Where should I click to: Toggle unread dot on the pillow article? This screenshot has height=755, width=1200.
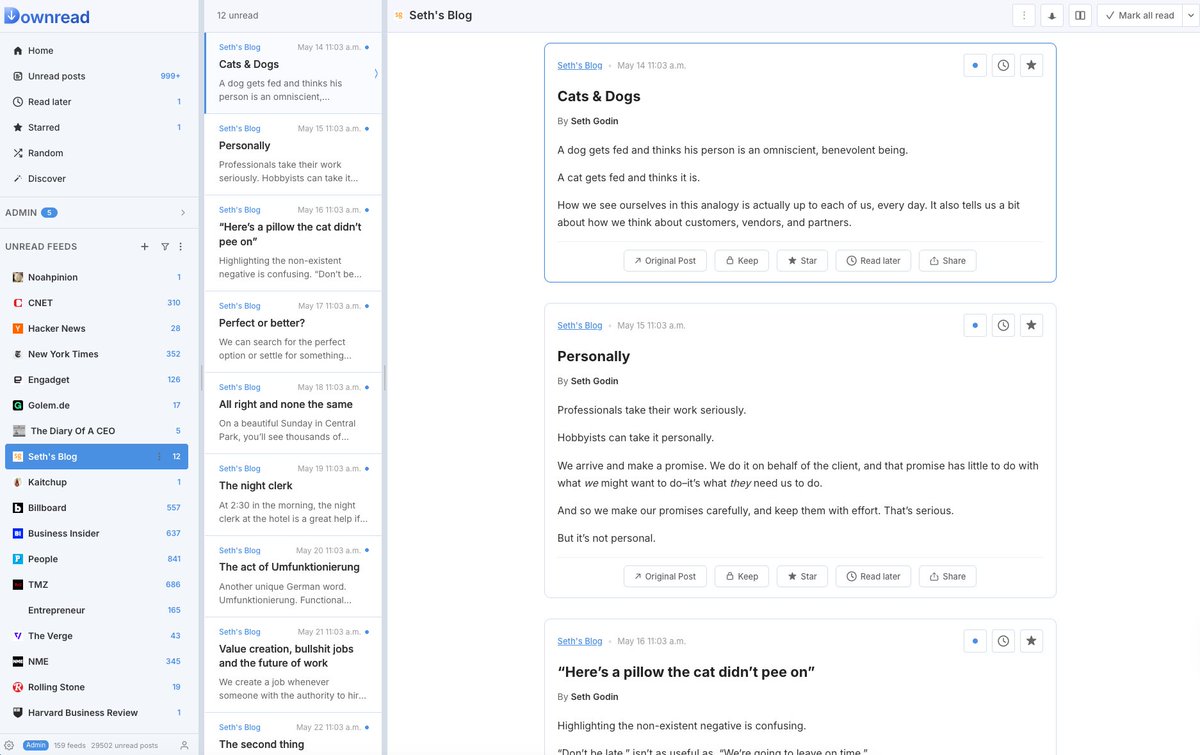(x=975, y=641)
